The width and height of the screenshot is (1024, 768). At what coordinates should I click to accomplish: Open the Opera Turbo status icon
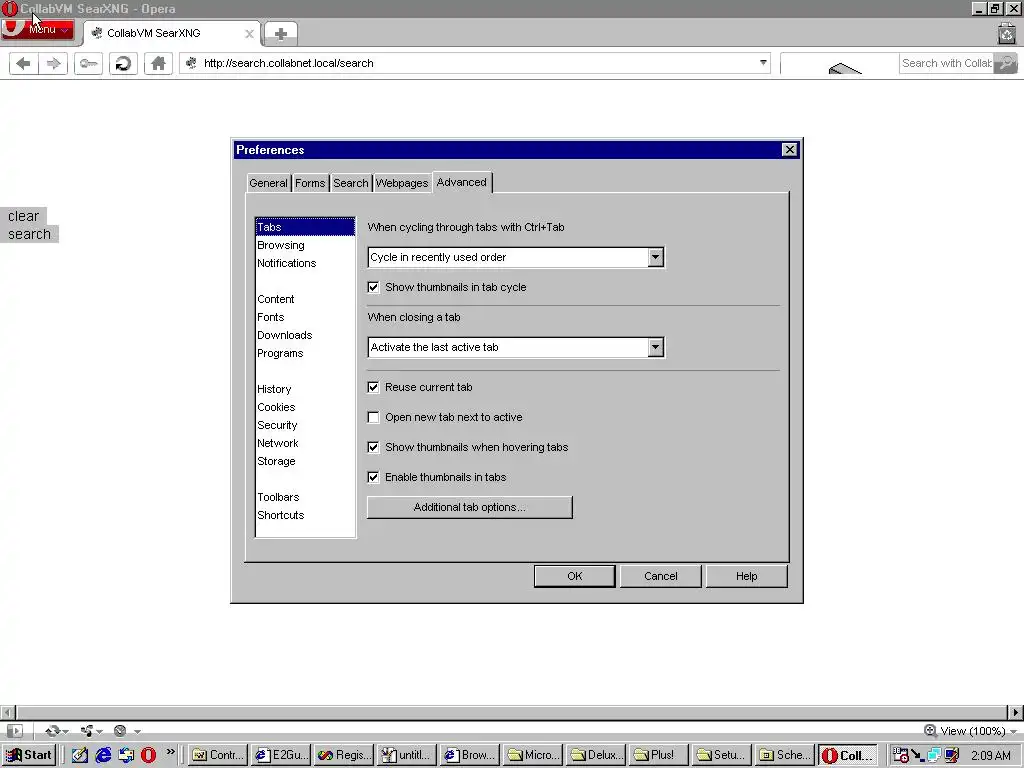pyautogui.click(x=120, y=731)
